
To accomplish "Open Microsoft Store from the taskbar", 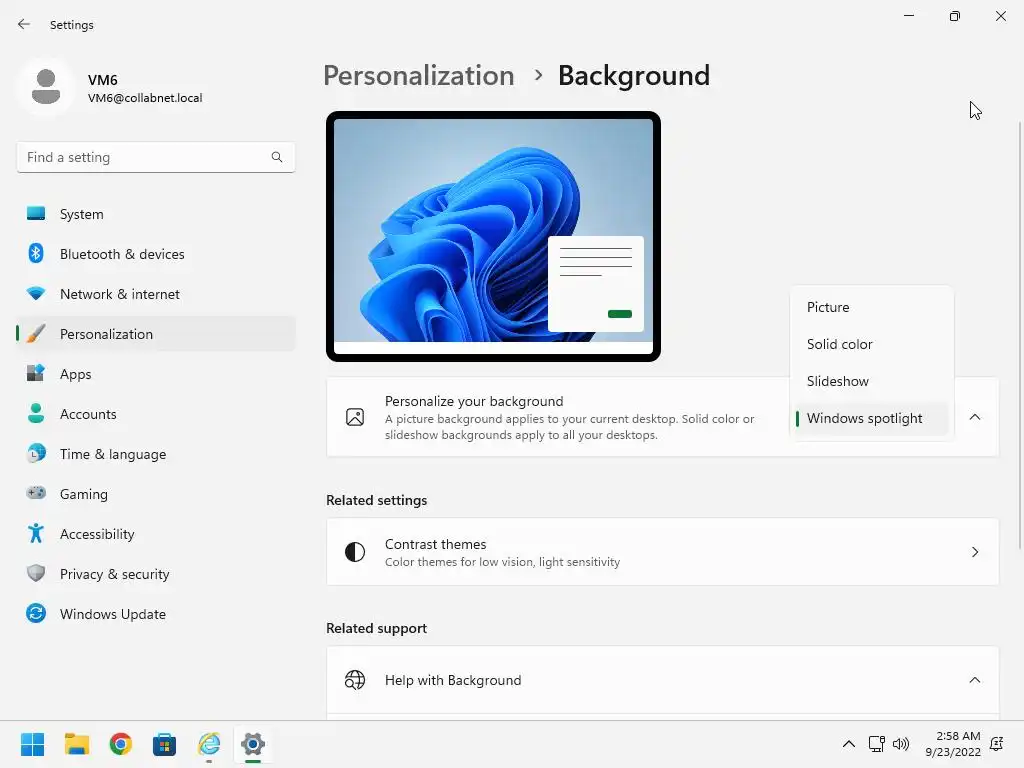I will 165,744.
